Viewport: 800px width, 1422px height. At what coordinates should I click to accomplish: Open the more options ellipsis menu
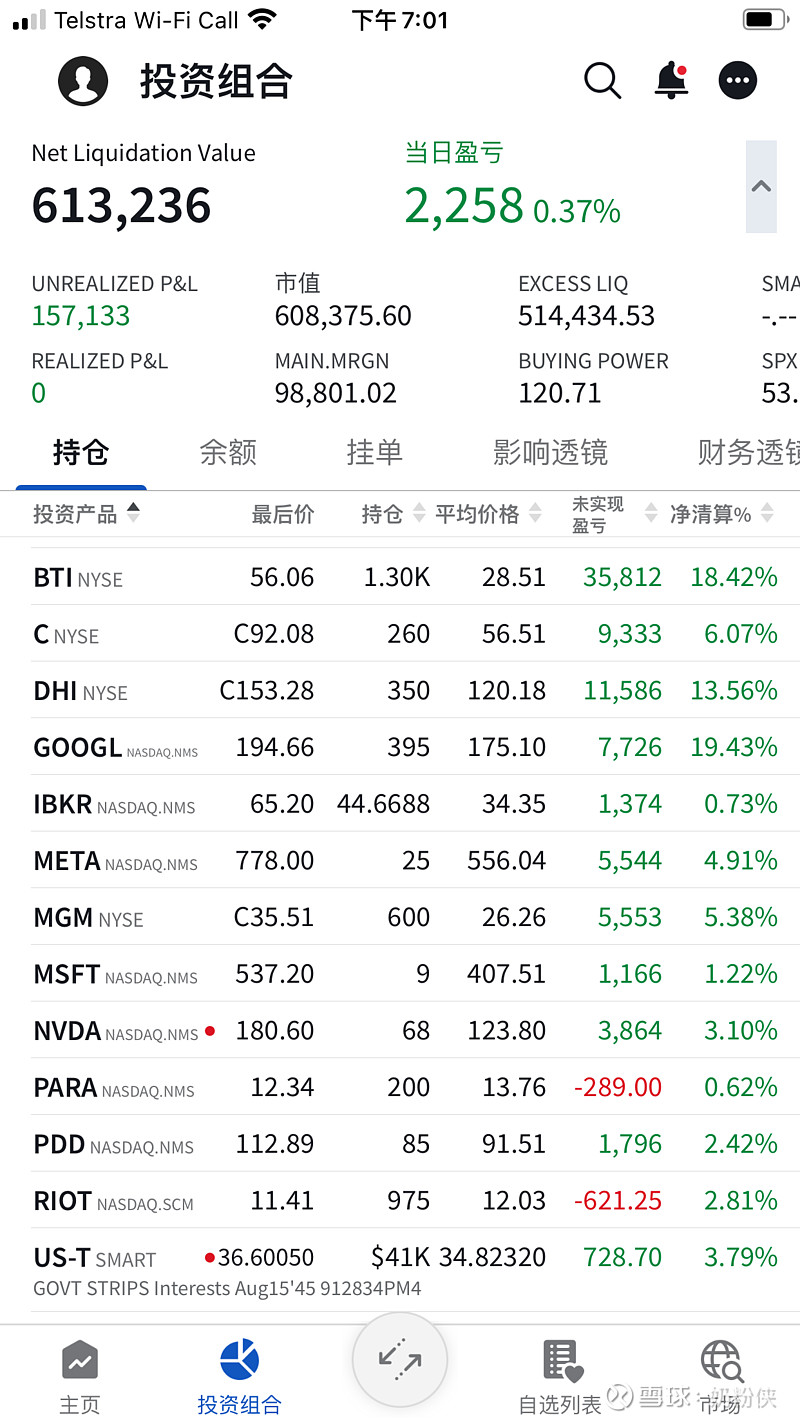738,81
